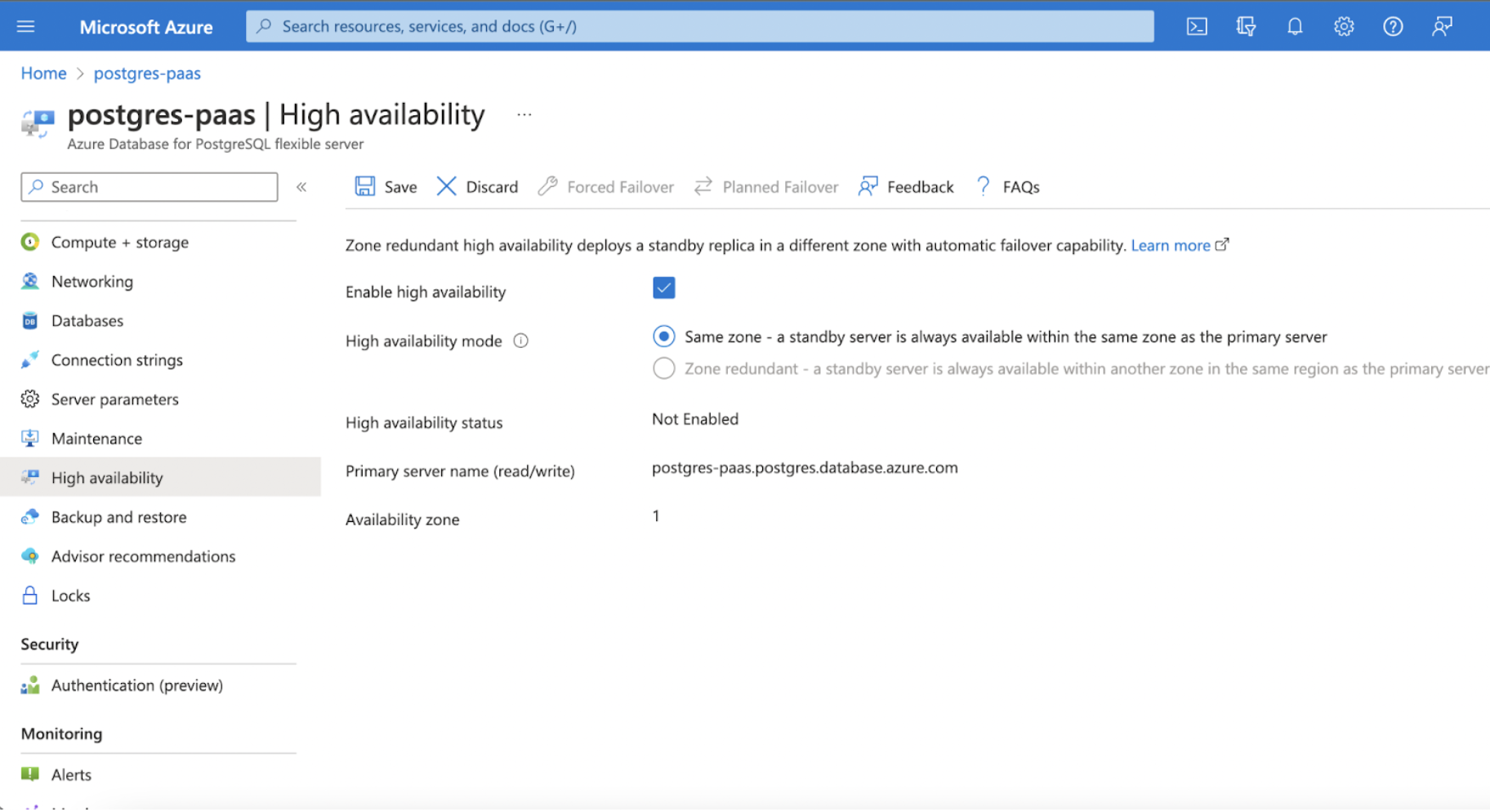Click the Locks padlock icon
This screenshot has width=1490, height=812.
point(30,595)
